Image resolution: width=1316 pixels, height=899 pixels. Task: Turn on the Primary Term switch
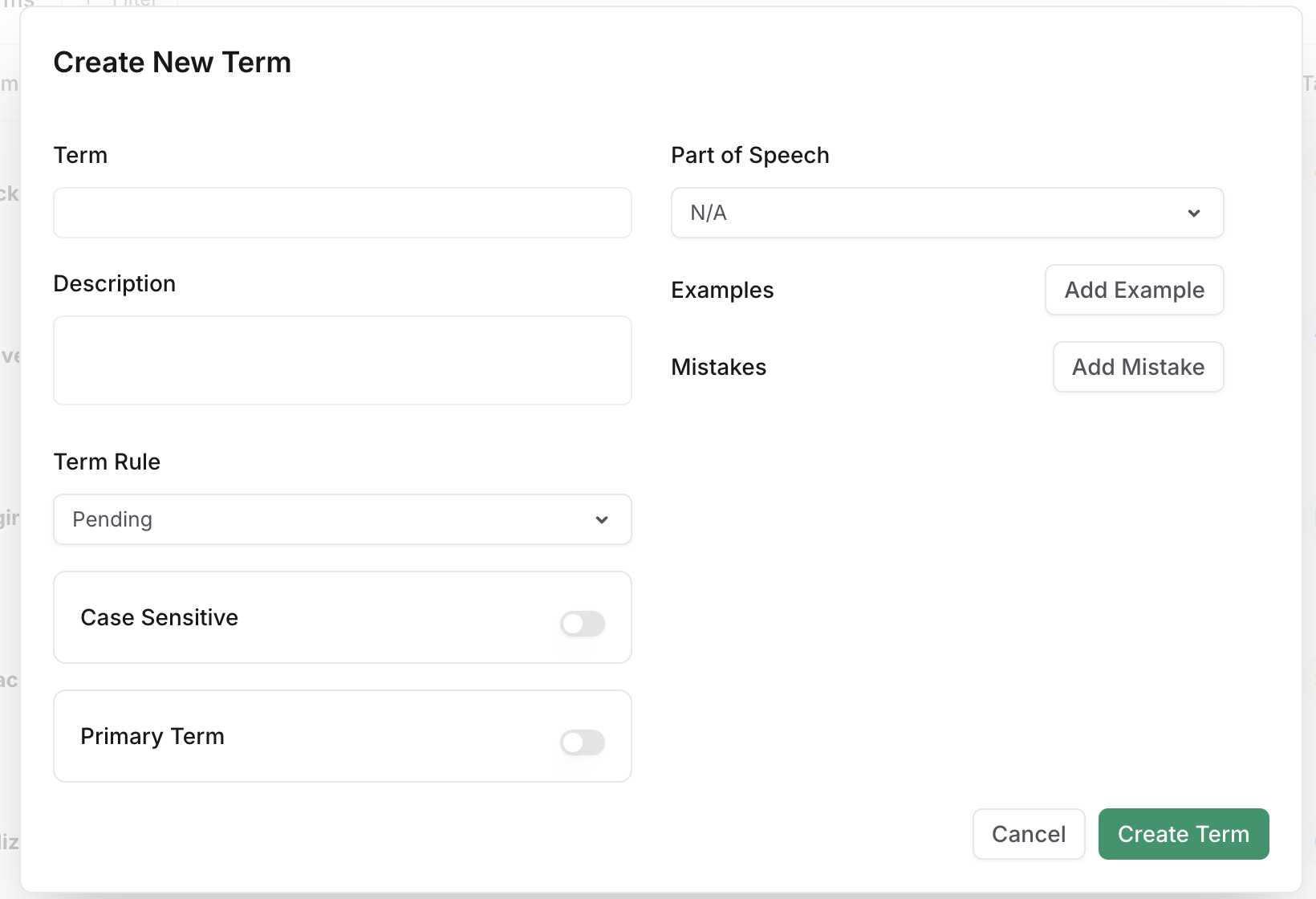[583, 742]
